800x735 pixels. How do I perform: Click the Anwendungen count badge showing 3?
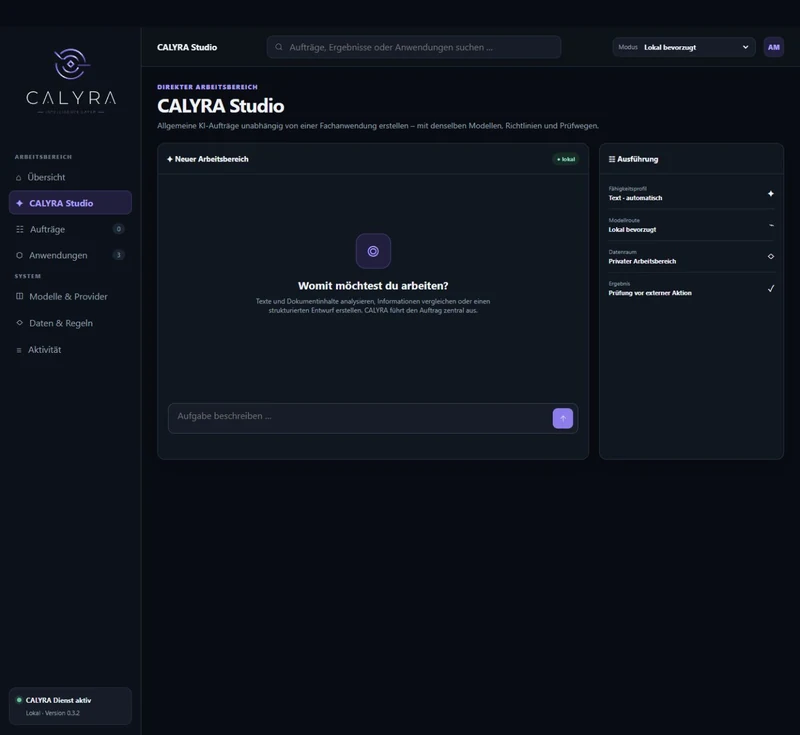118,255
